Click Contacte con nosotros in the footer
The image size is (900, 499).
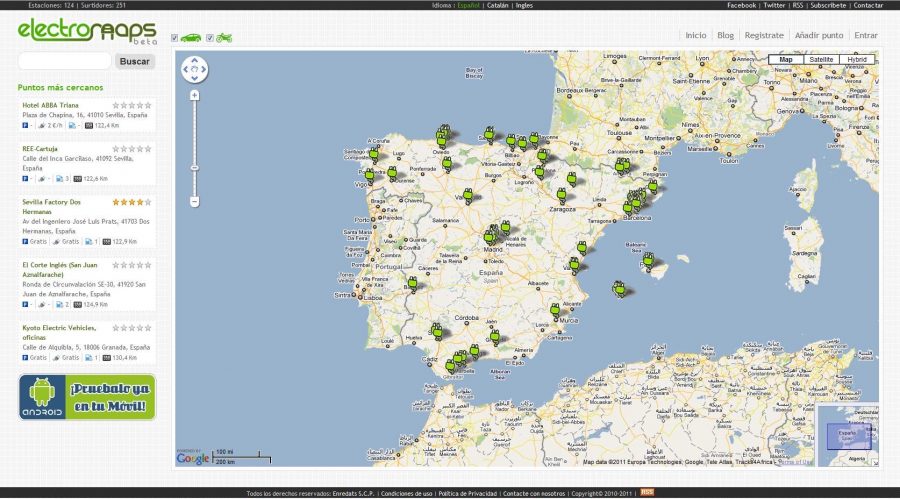pos(534,493)
